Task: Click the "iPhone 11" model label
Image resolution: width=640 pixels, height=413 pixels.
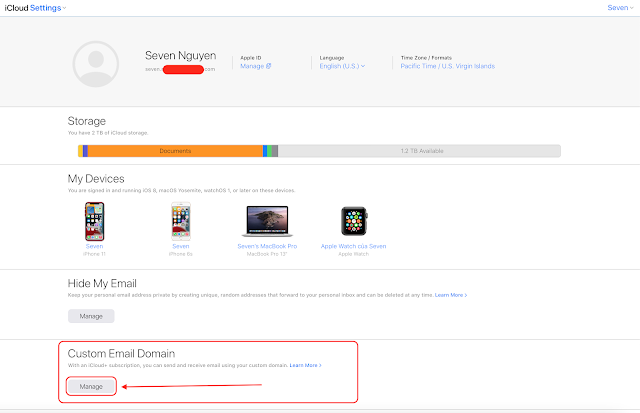Action: click(x=94, y=254)
